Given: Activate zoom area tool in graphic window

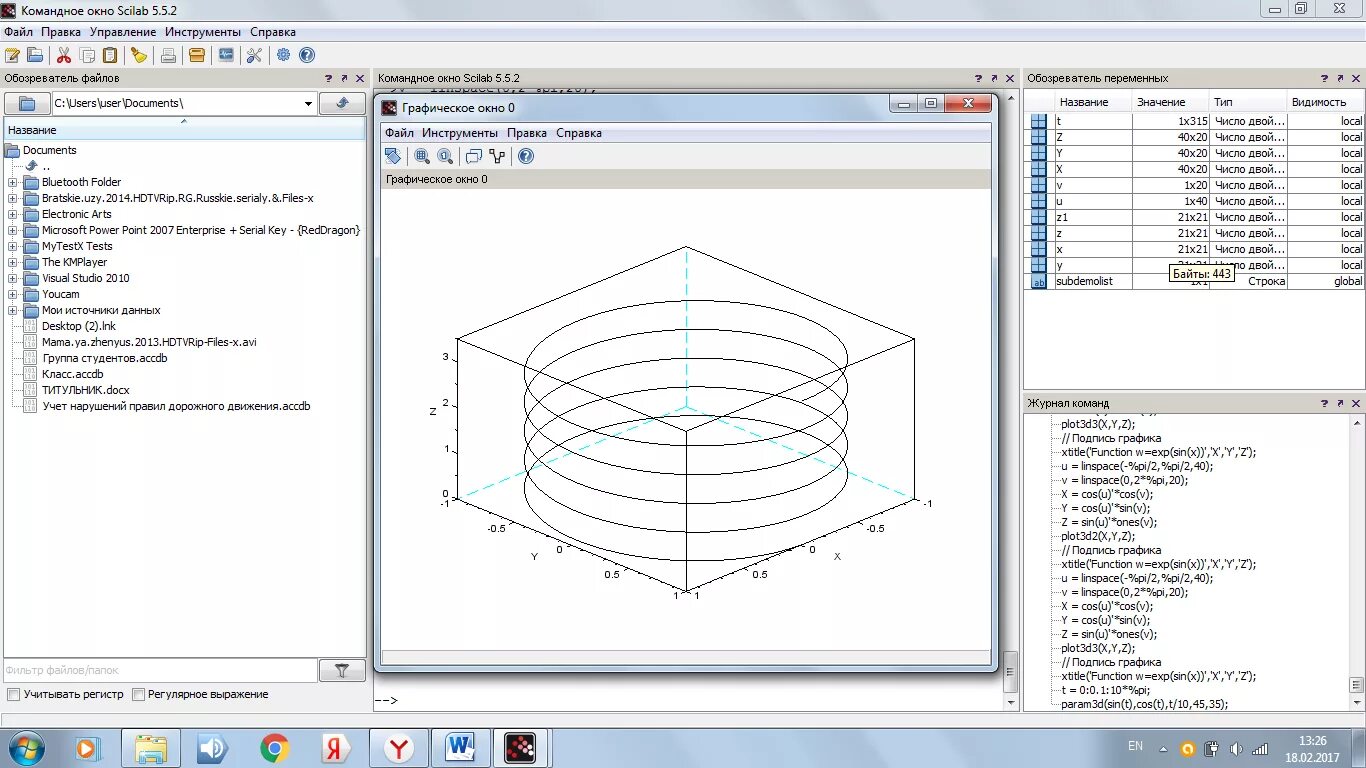Looking at the screenshot, I should point(422,156).
